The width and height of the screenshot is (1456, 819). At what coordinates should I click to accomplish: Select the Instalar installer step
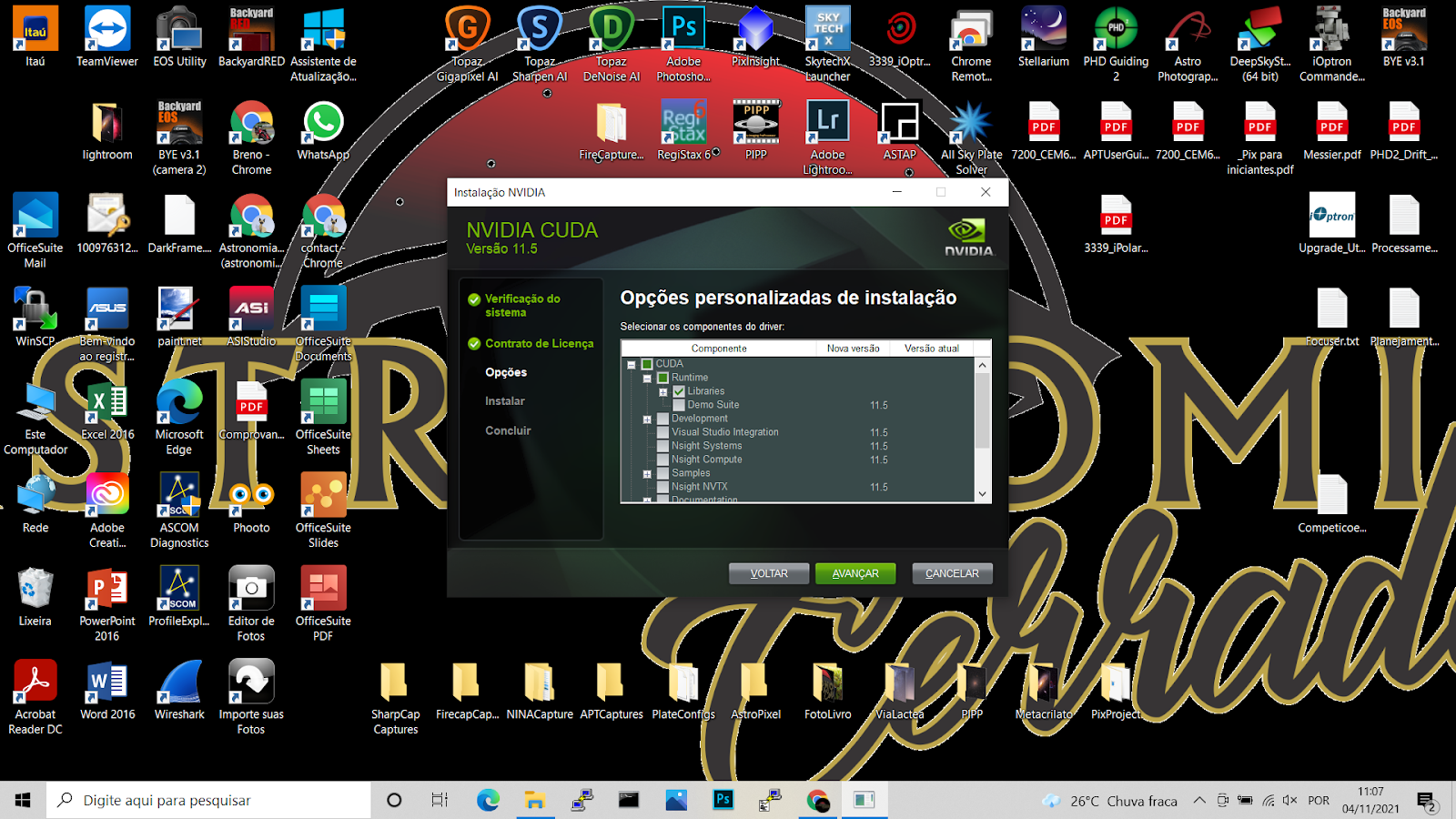(x=505, y=400)
